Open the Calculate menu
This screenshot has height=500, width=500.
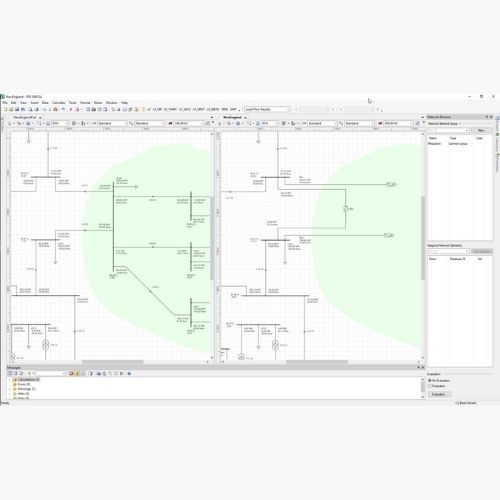click(59, 103)
